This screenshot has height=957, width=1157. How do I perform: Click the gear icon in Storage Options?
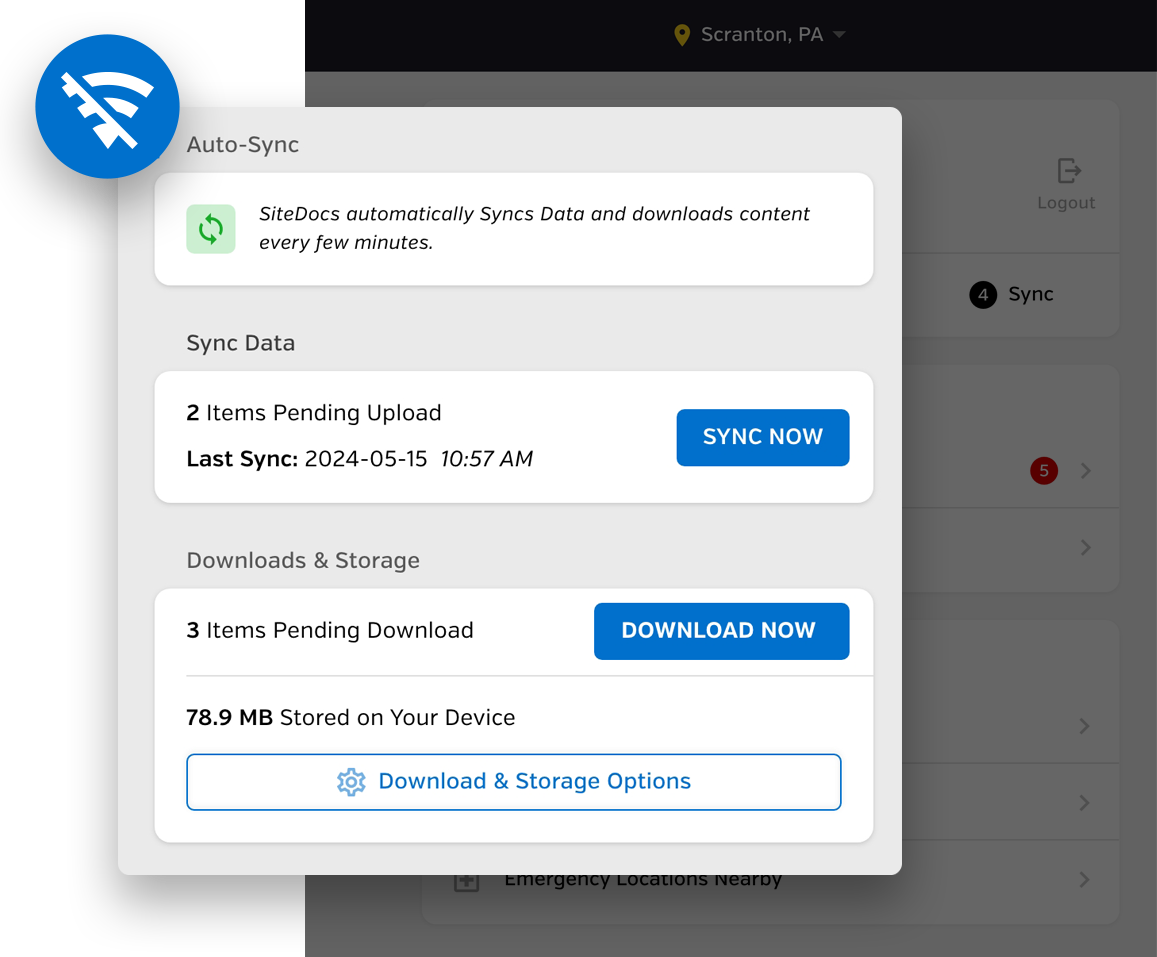coord(351,782)
